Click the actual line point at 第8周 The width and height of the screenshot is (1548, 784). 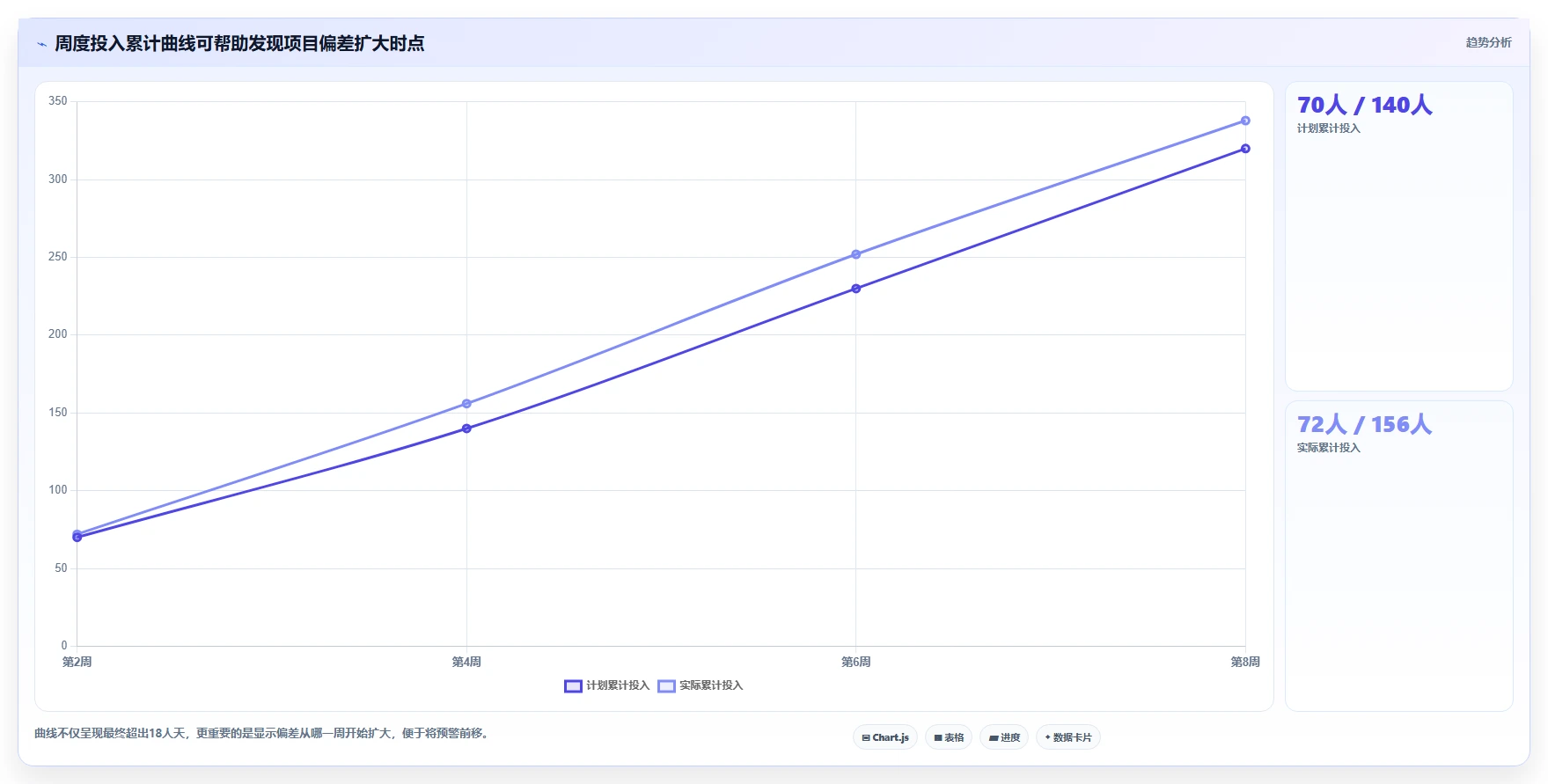click(x=1245, y=121)
